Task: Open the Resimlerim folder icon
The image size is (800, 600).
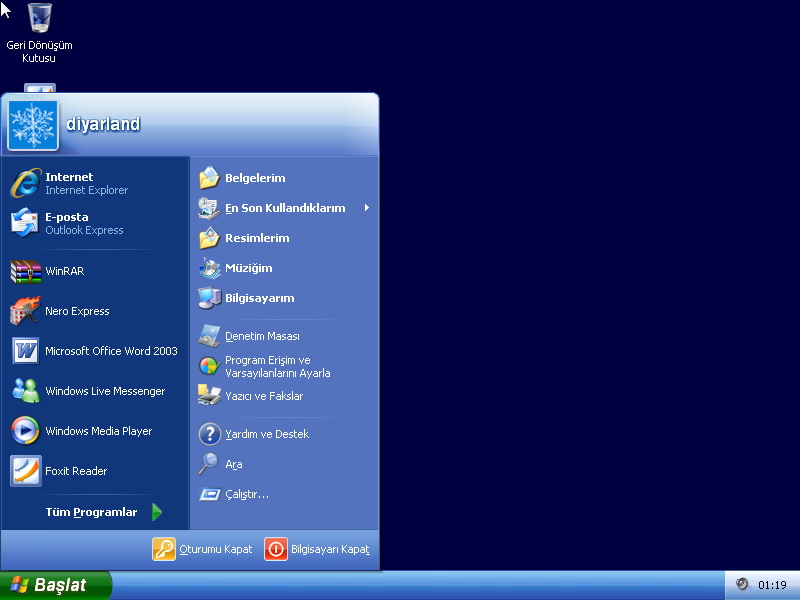Action: (209, 238)
